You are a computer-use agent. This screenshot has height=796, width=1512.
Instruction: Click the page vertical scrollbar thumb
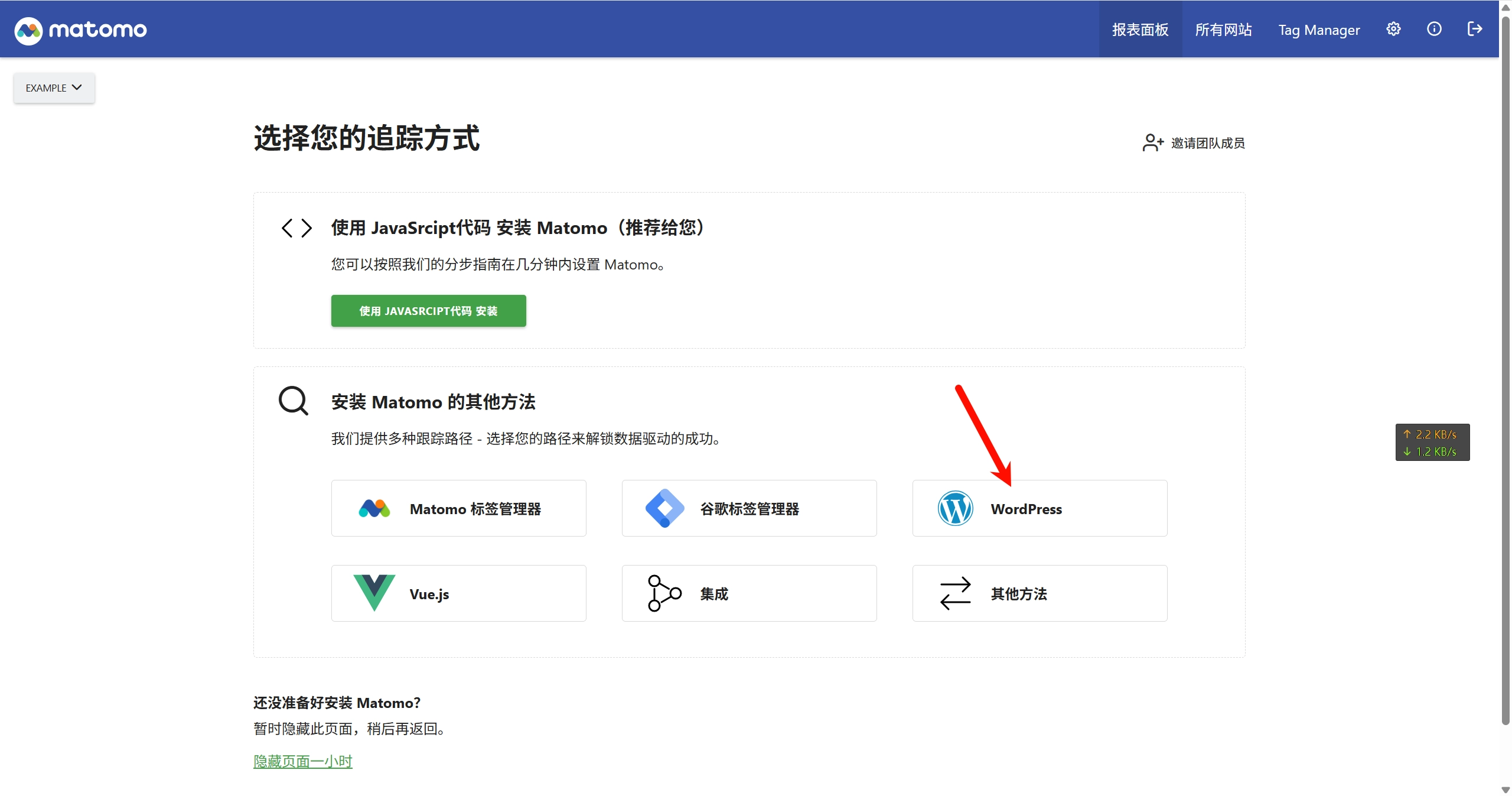[x=1506, y=371]
